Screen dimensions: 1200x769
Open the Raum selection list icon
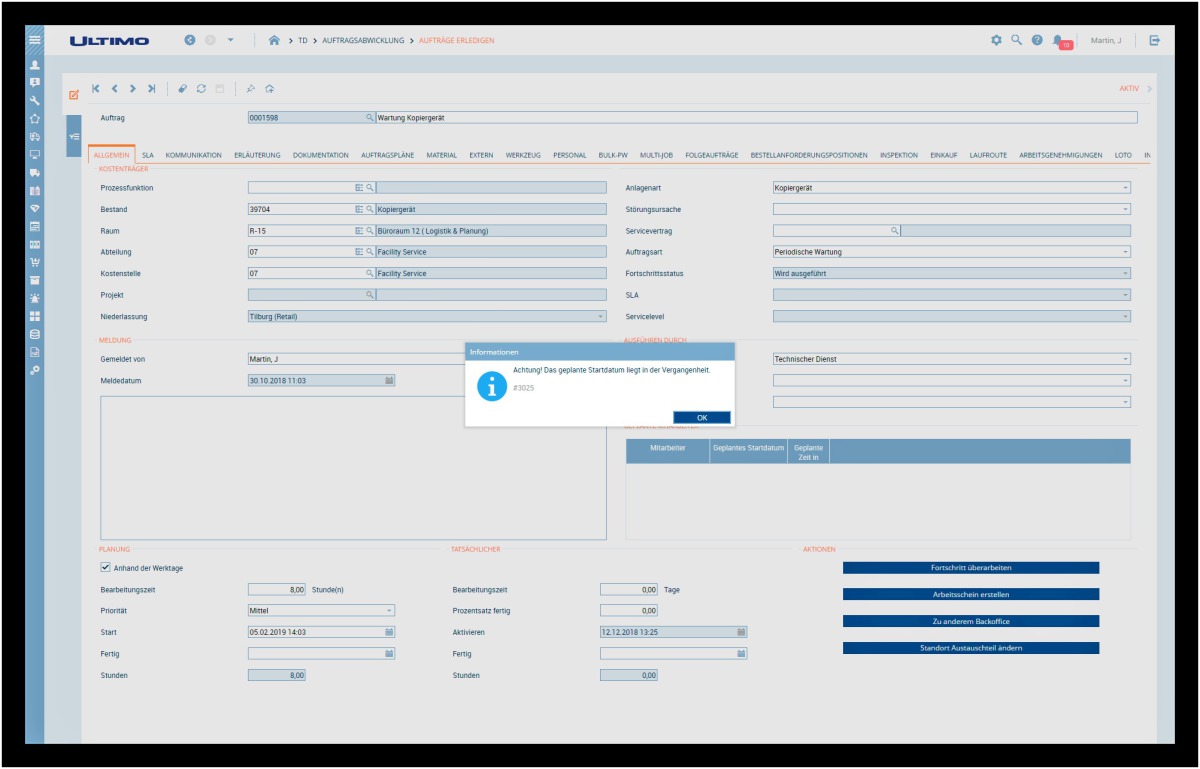[359, 231]
